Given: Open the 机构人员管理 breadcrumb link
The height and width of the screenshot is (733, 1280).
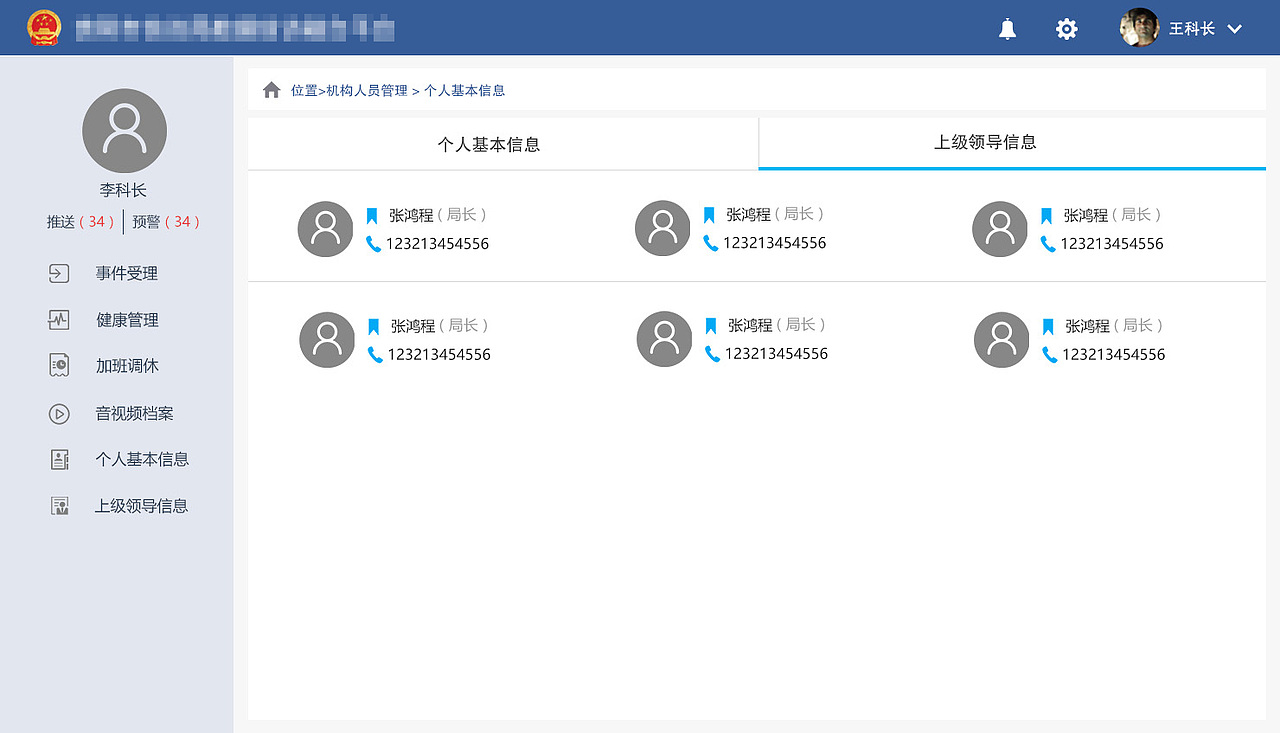Looking at the screenshot, I should click(367, 90).
